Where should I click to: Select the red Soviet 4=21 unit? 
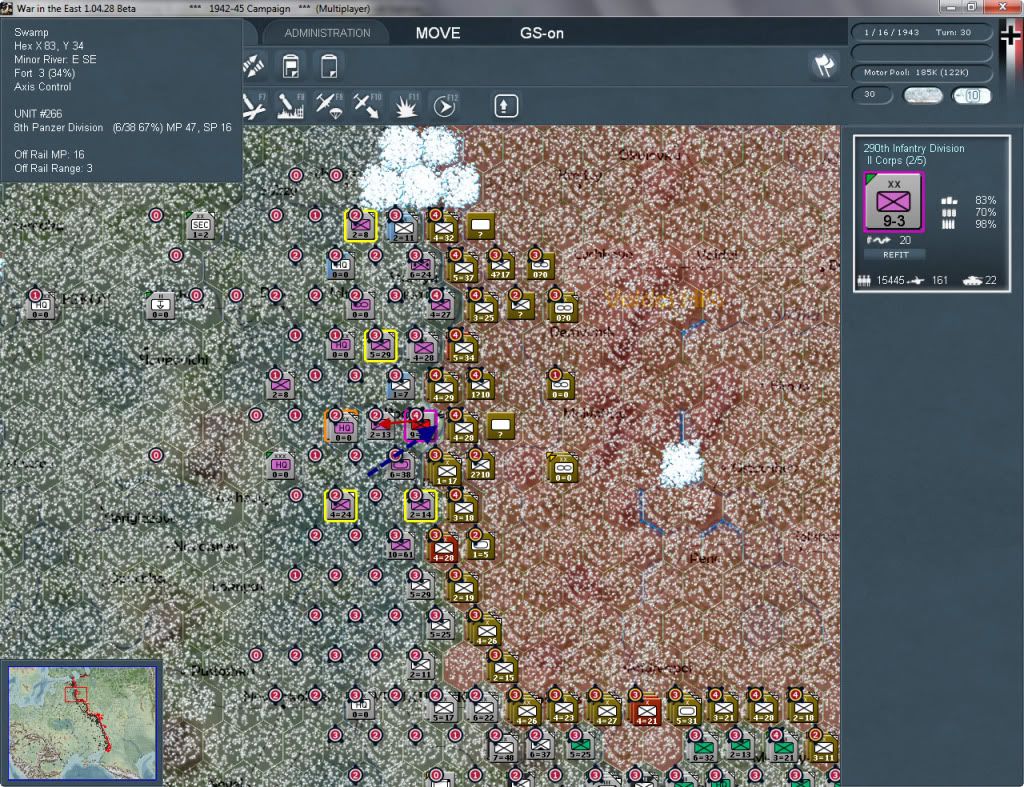(647, 710)
